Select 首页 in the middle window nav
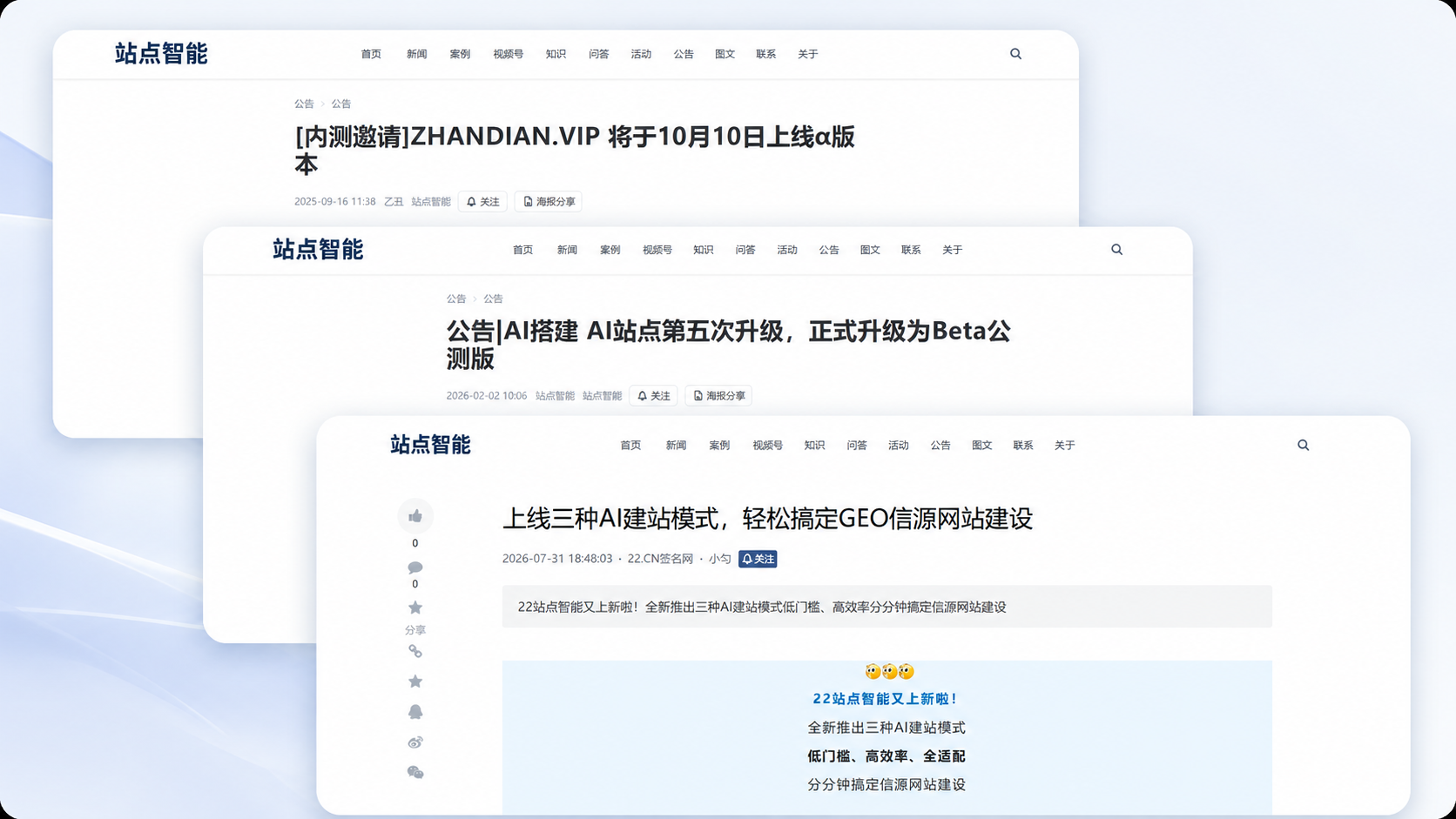 522,250
